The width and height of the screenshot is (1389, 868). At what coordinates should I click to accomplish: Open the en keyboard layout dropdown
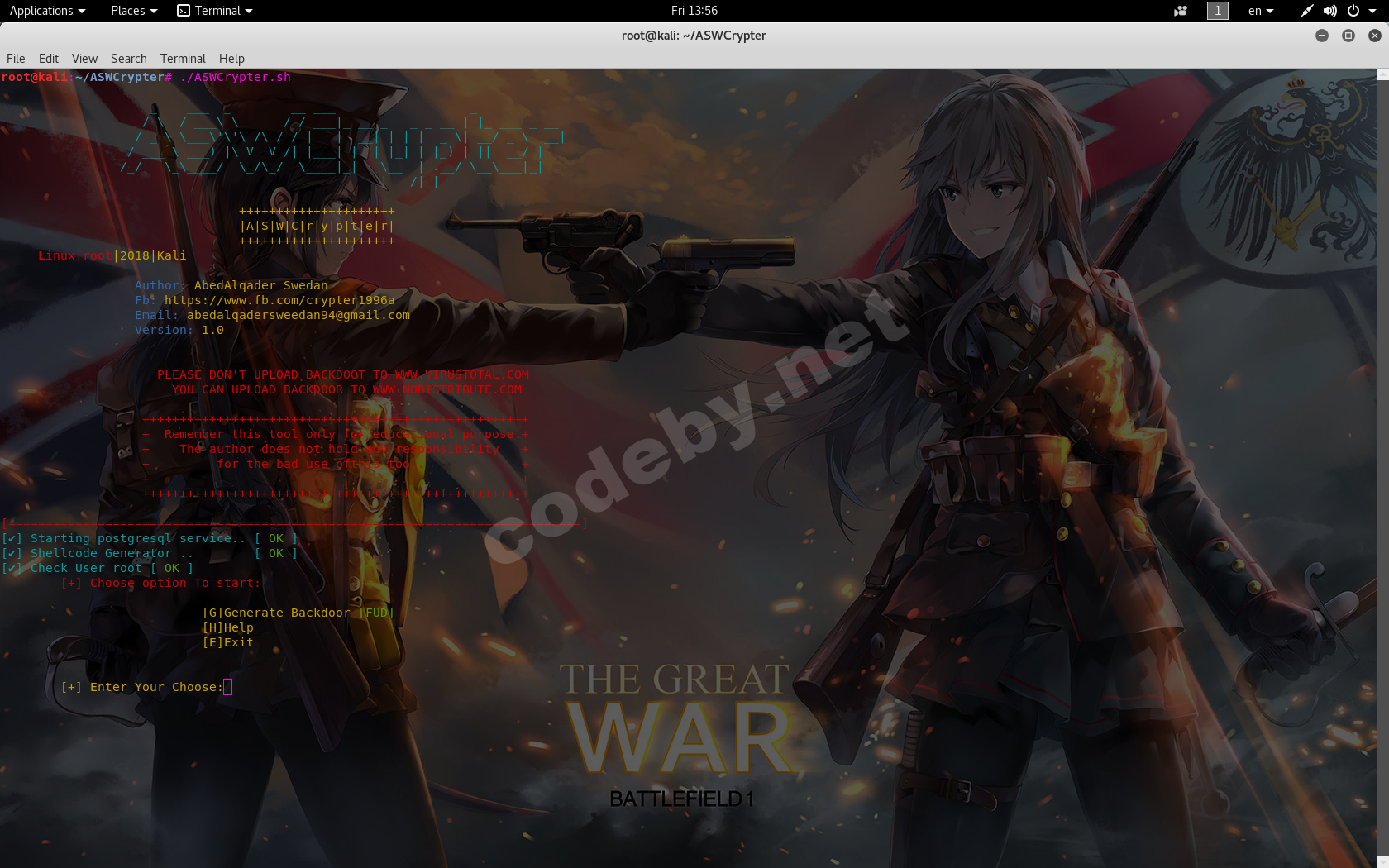[x=1261, y=11]
